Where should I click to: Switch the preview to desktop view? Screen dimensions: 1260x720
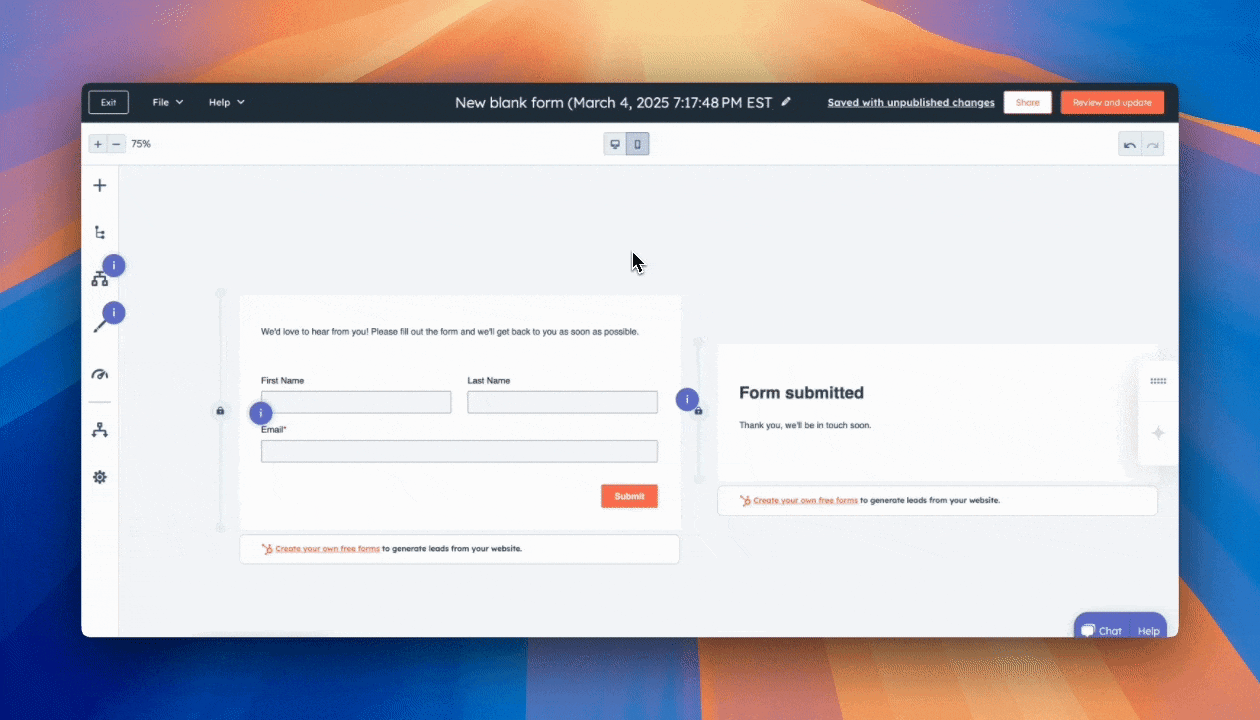click(614, 144)
